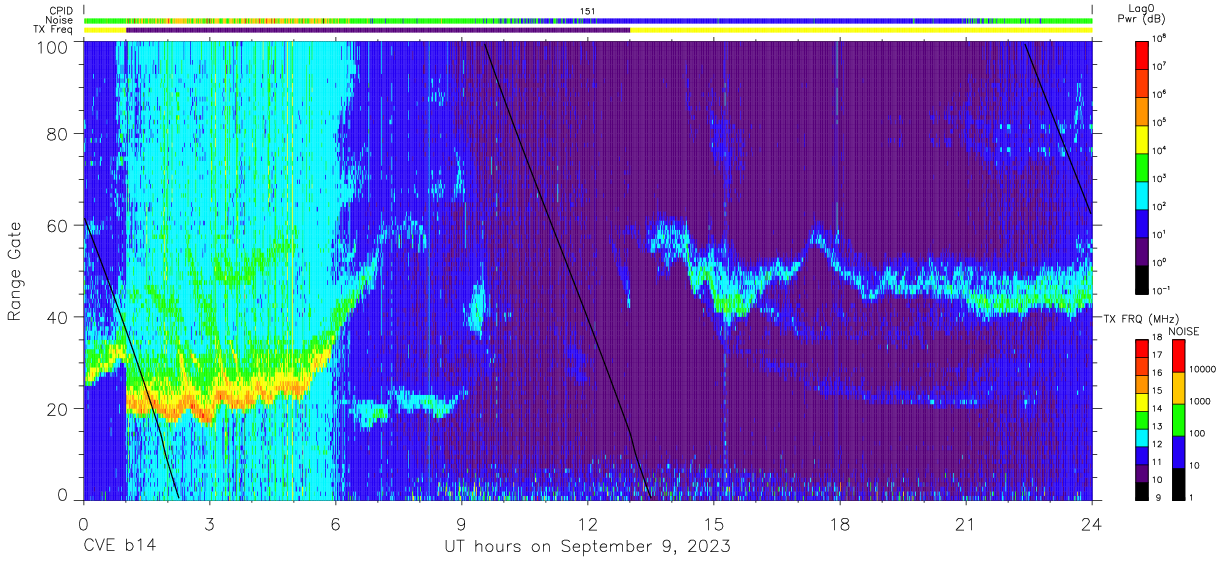The width and height of the screenshot is (1228, 567).
Task: Click the Pwr colorbar label '10⁸'
Action: point(1159,38)
